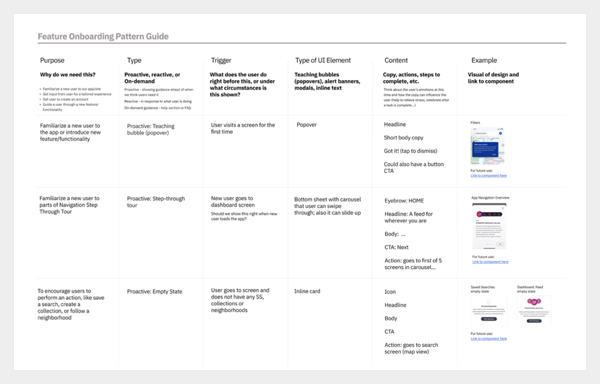Click 'New user goes to dashboard screen' cell
This screenshot has height=384, width=600.
pos(233,202)
